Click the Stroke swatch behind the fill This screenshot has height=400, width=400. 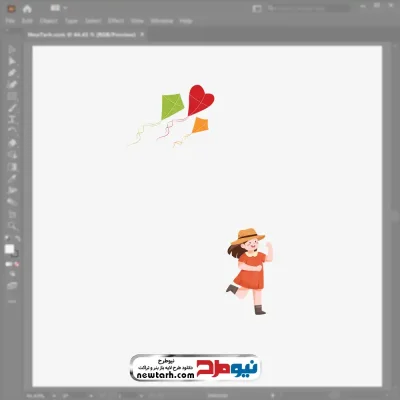[x=16, y=255]
